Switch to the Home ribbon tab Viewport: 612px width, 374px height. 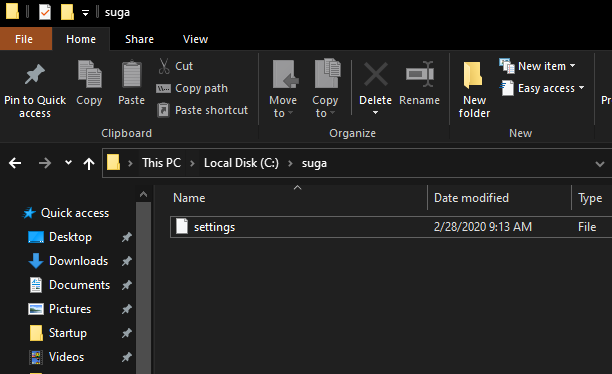[81, 39]
